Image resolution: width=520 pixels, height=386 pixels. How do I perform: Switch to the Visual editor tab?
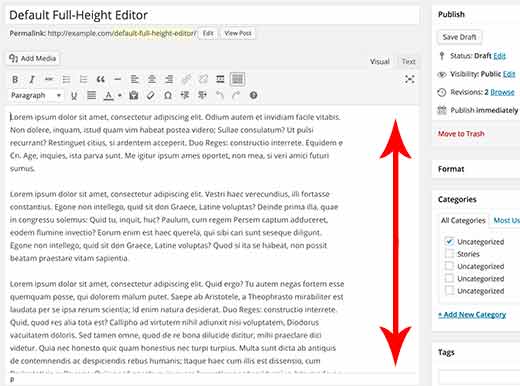click(x=380, y=62)
